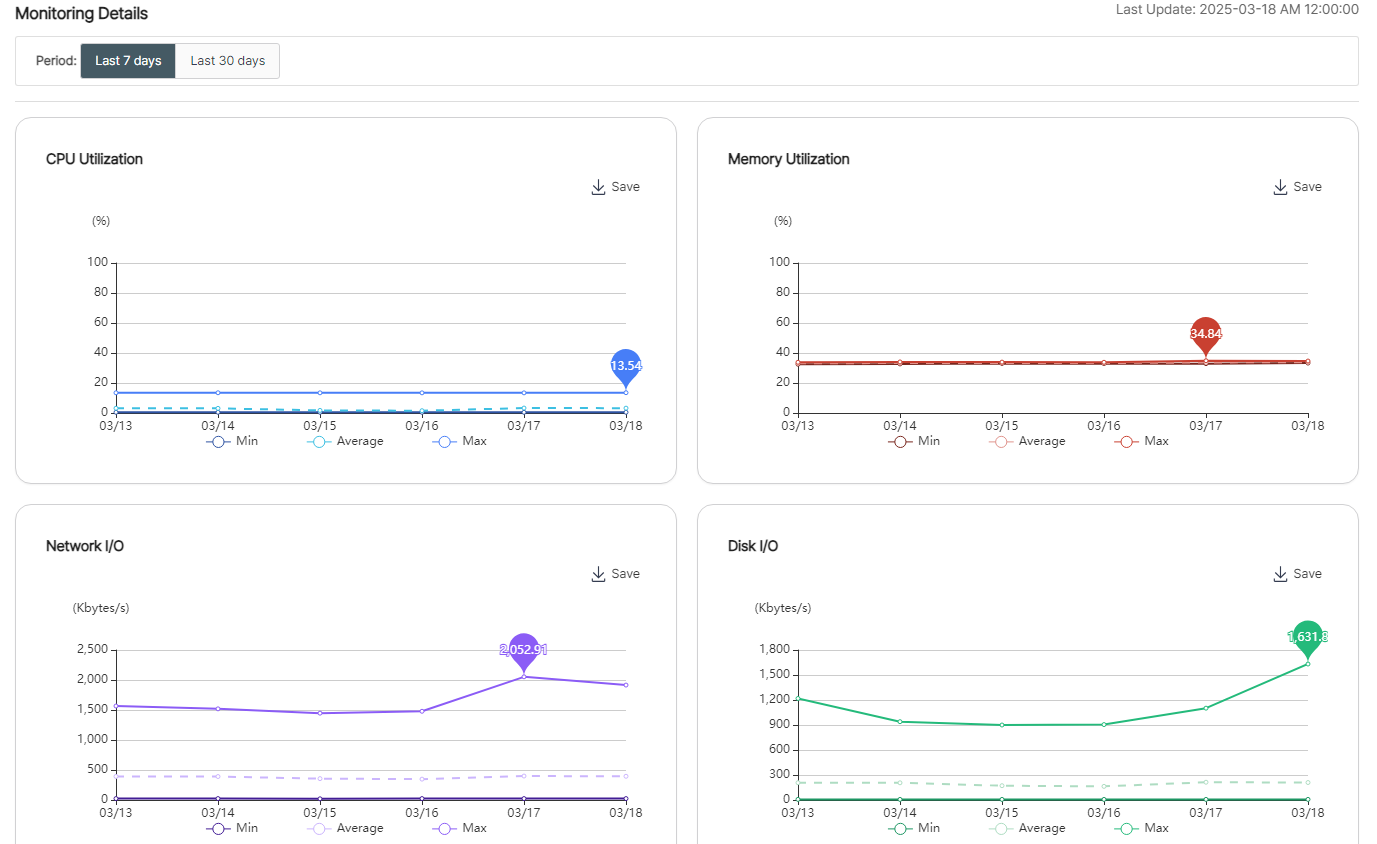This screenshot has width=1377, height=844.
Task: Click the Disk I/O Save download icon
Action: 1280,574
